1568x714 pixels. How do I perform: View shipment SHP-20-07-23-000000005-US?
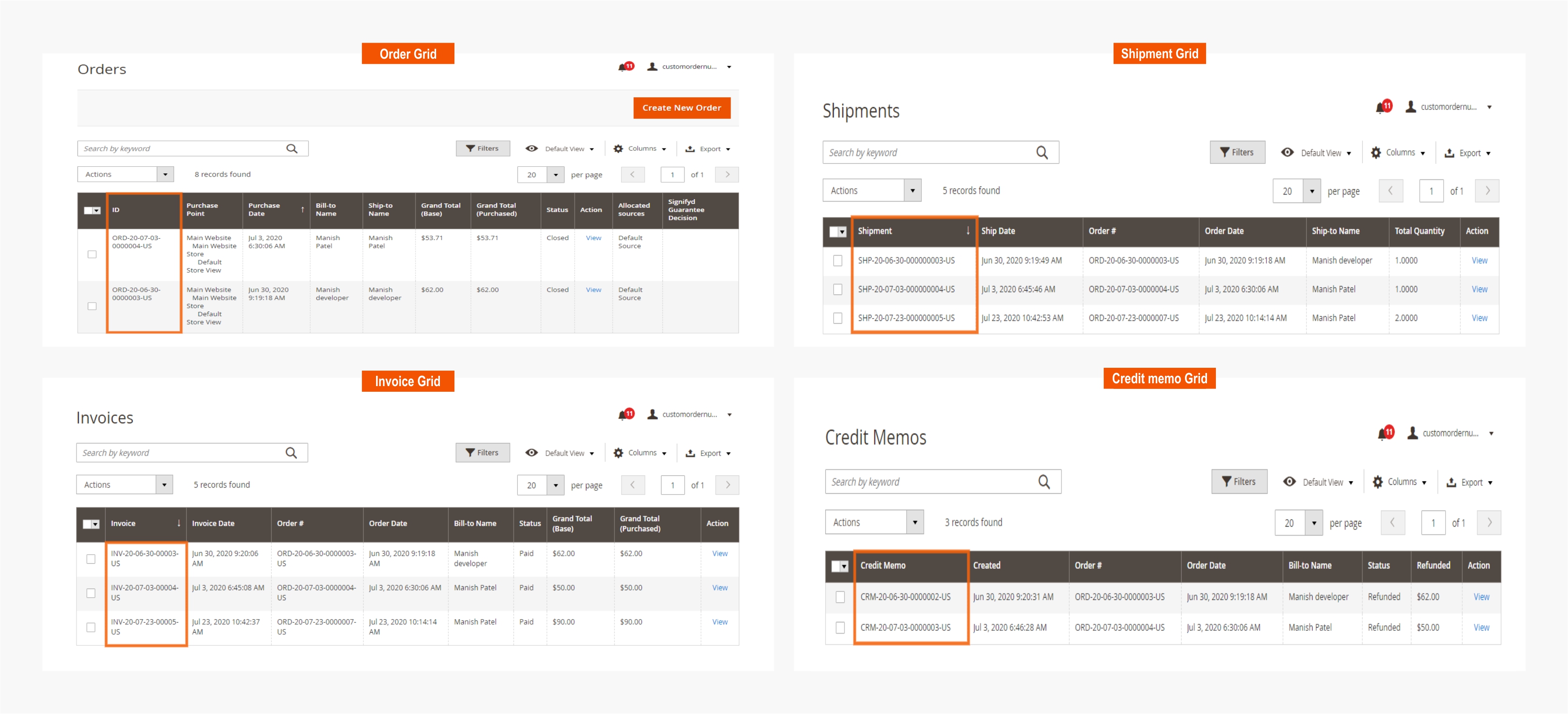click(x=1480, y=318)
